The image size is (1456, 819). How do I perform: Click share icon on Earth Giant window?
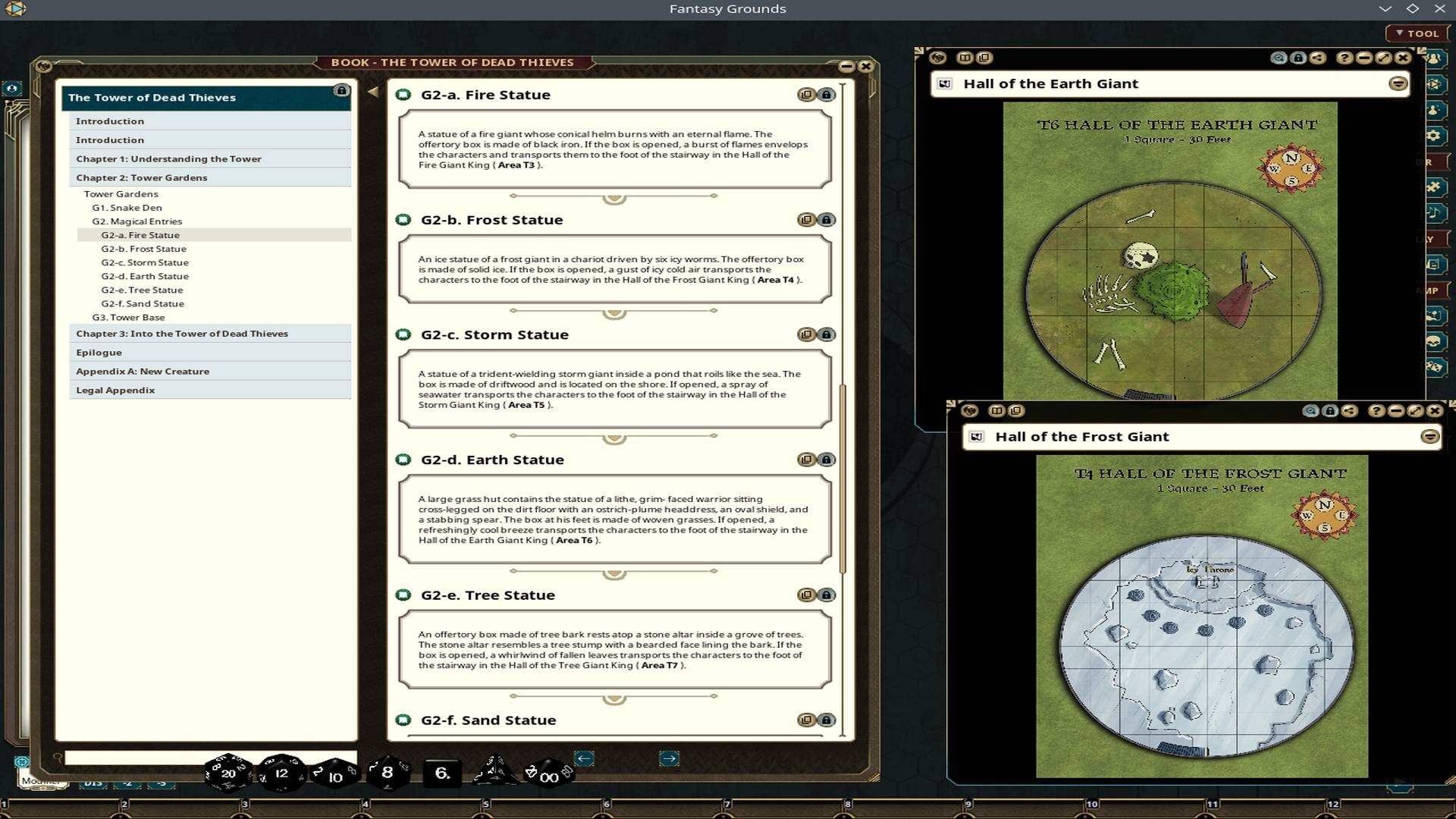tap(1318, 58)
